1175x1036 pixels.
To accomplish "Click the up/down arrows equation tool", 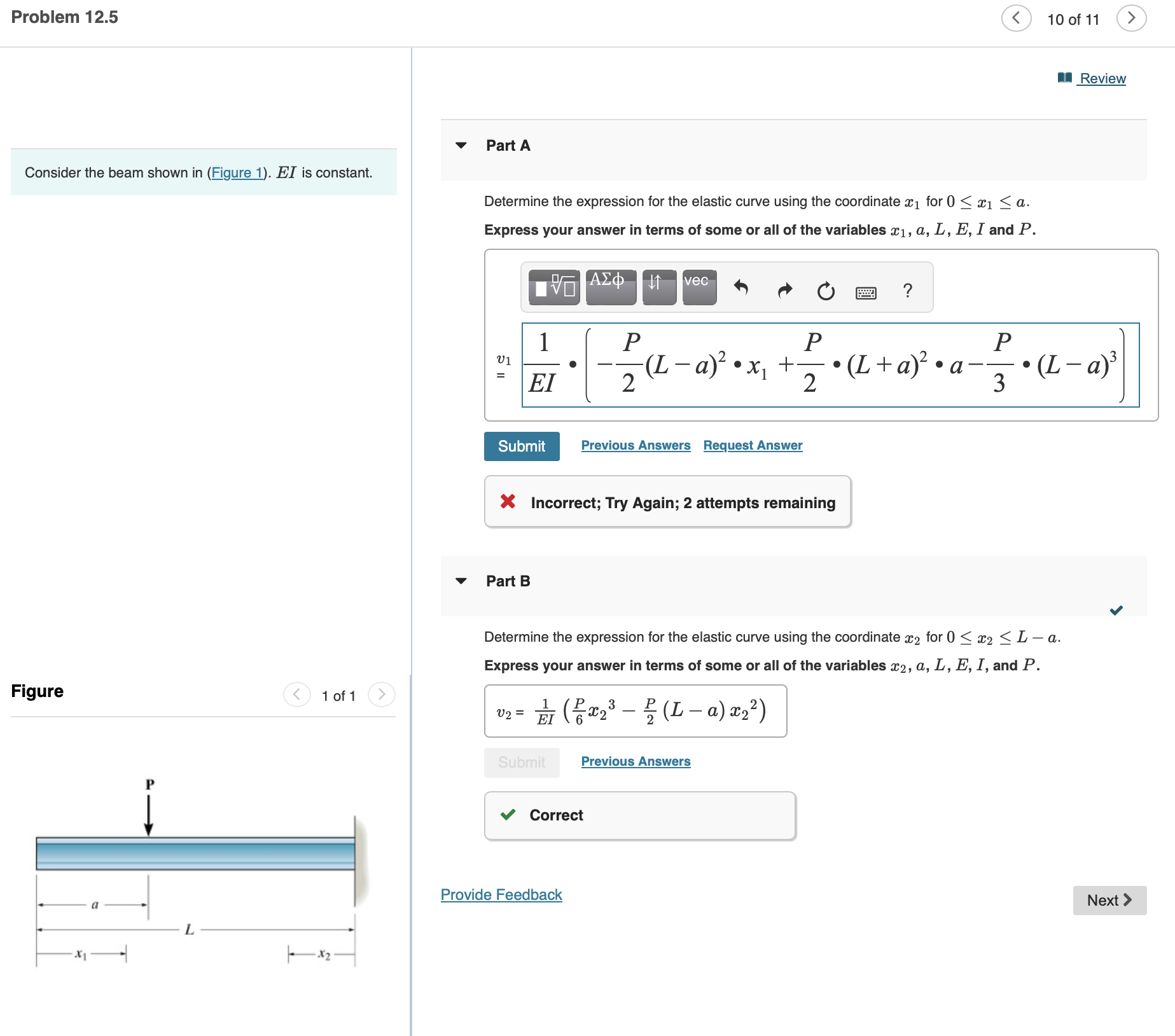I will coord(658,286).
